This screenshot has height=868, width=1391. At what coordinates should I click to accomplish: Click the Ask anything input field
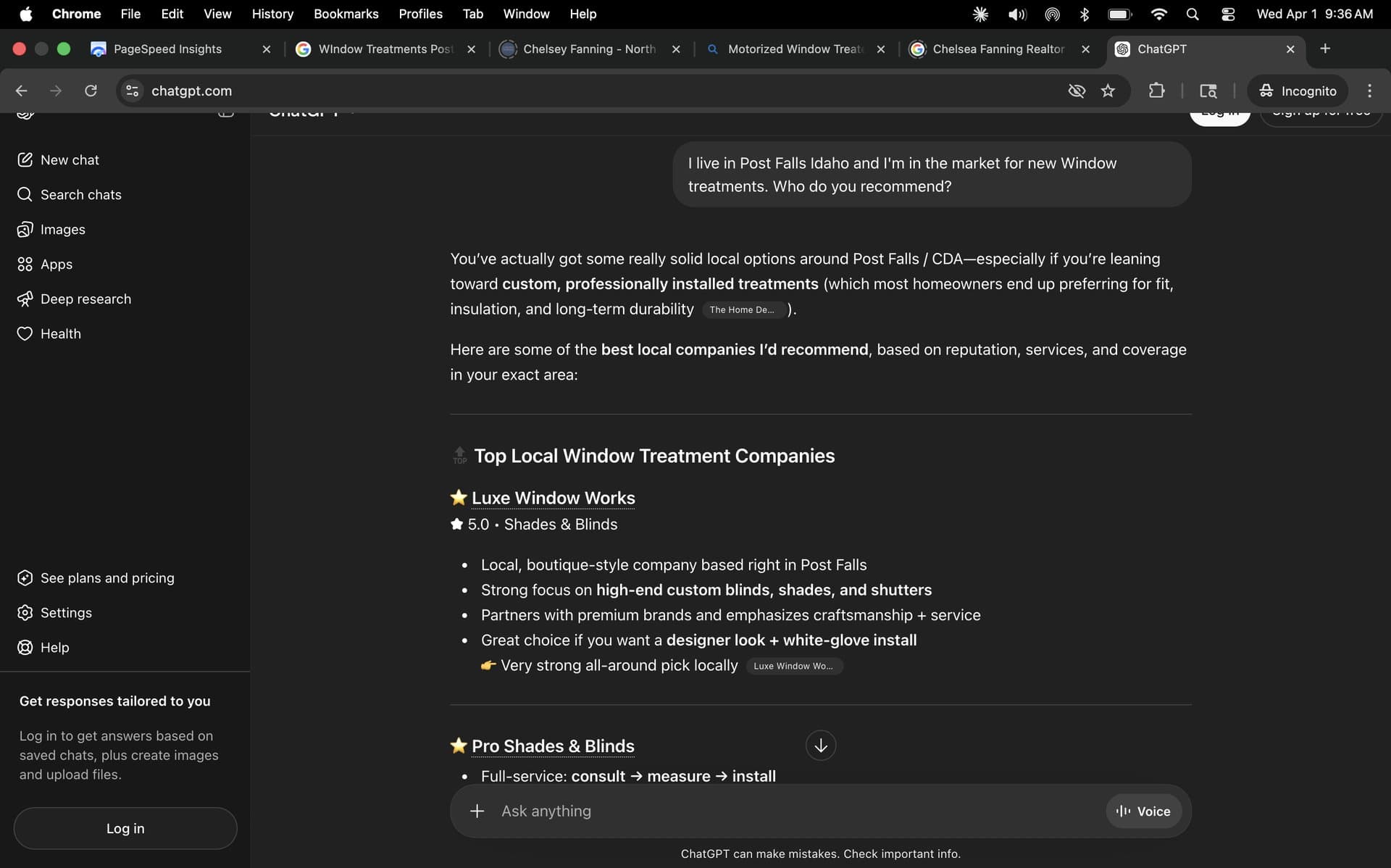click(724, 811)
